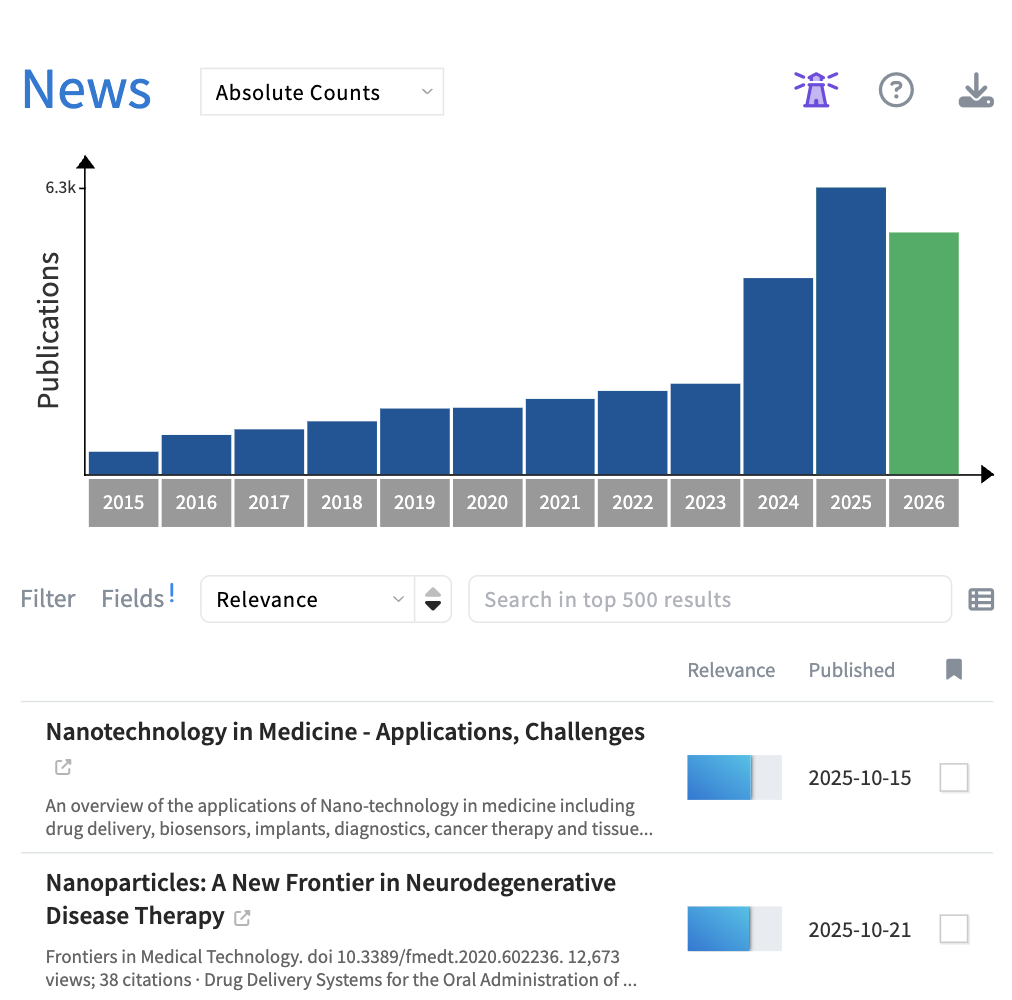Open the lighthouse alert icon
Image resolution: width=1012 pixels, height=1000 pixels.
click(815, 89)
